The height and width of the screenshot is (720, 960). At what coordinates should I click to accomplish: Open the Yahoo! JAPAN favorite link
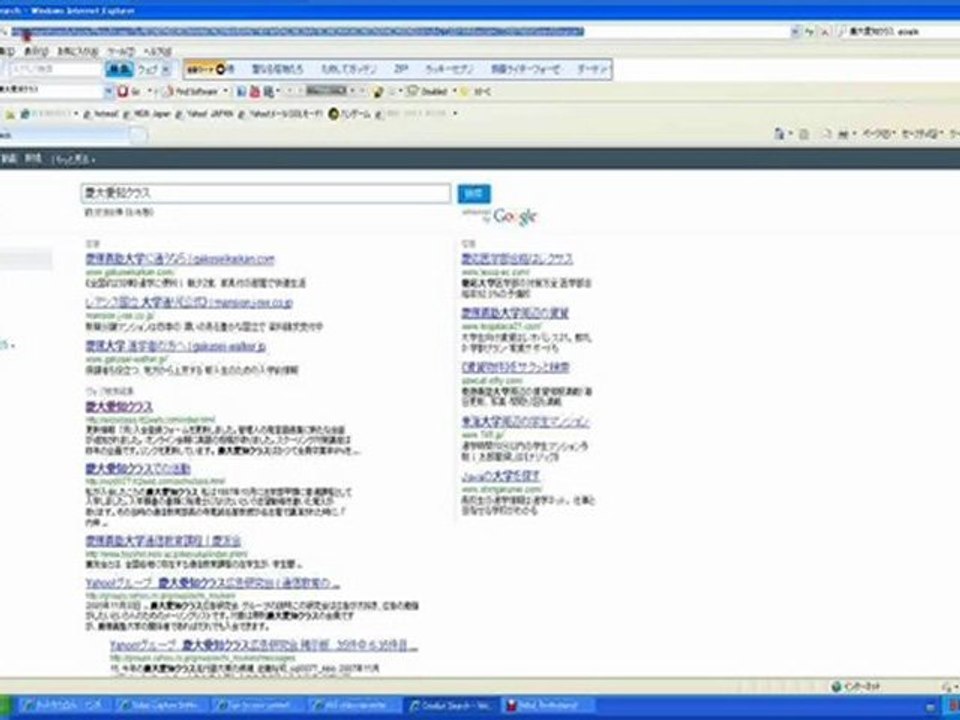click(205, 114)
